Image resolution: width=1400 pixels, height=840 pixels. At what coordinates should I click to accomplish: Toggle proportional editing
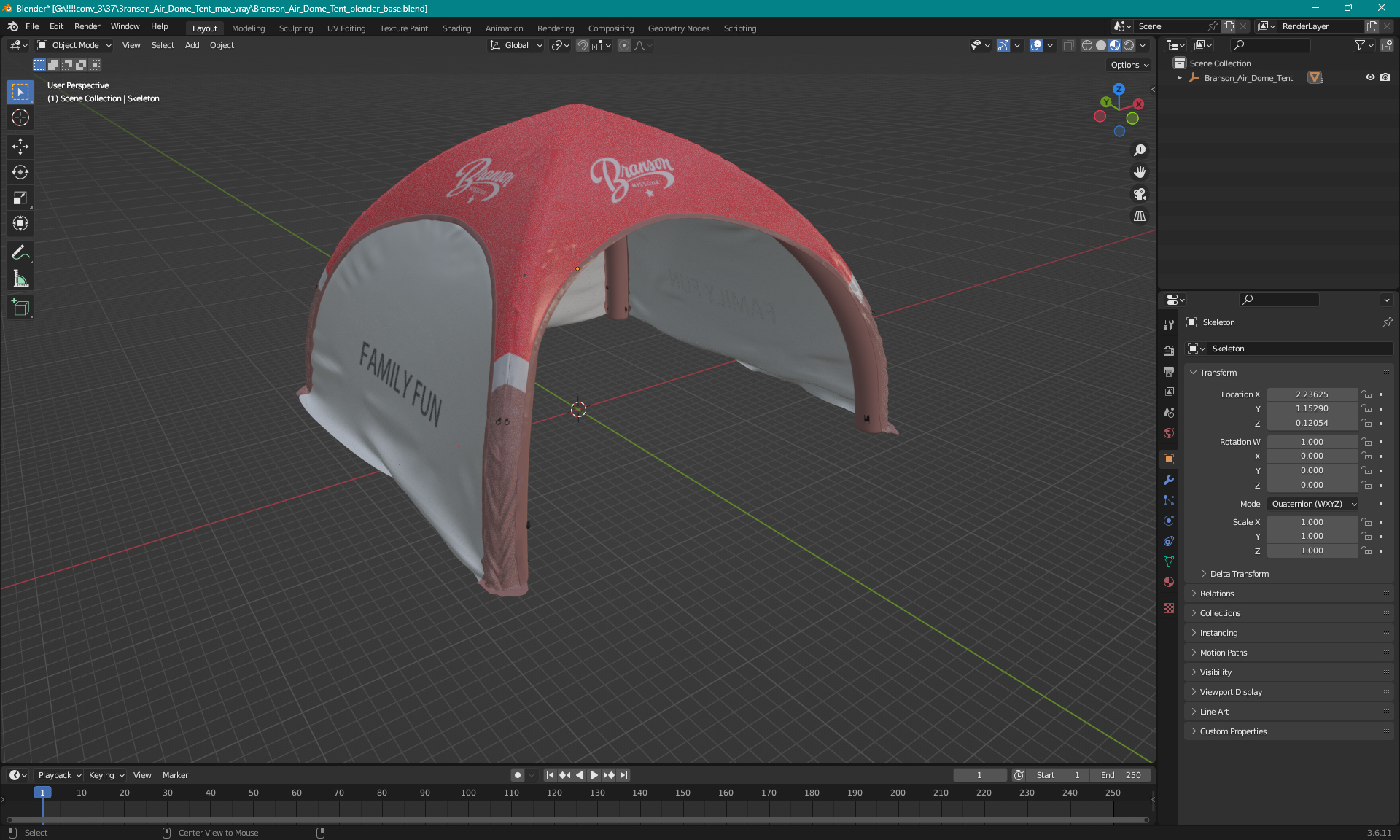(624, 45)
